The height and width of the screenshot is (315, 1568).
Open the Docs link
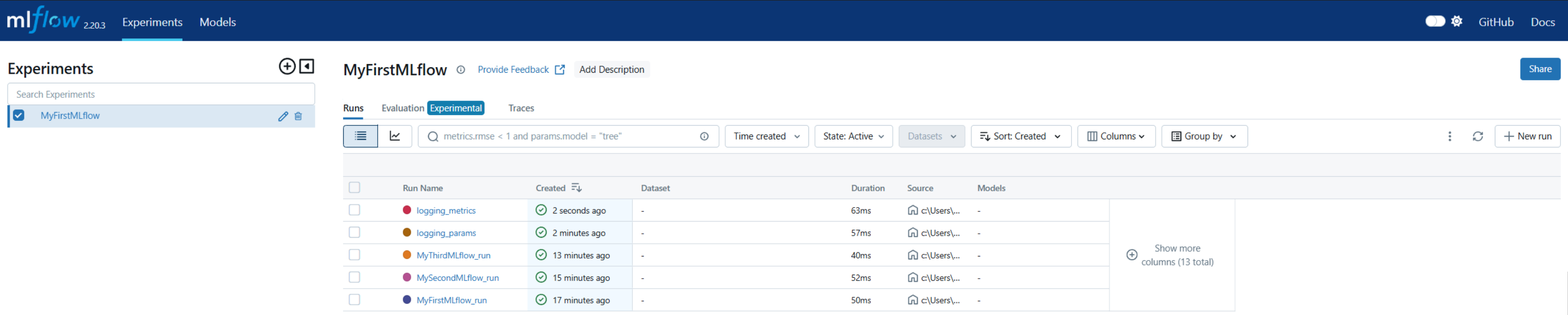pyautogui.click(x=1542, y=22)
